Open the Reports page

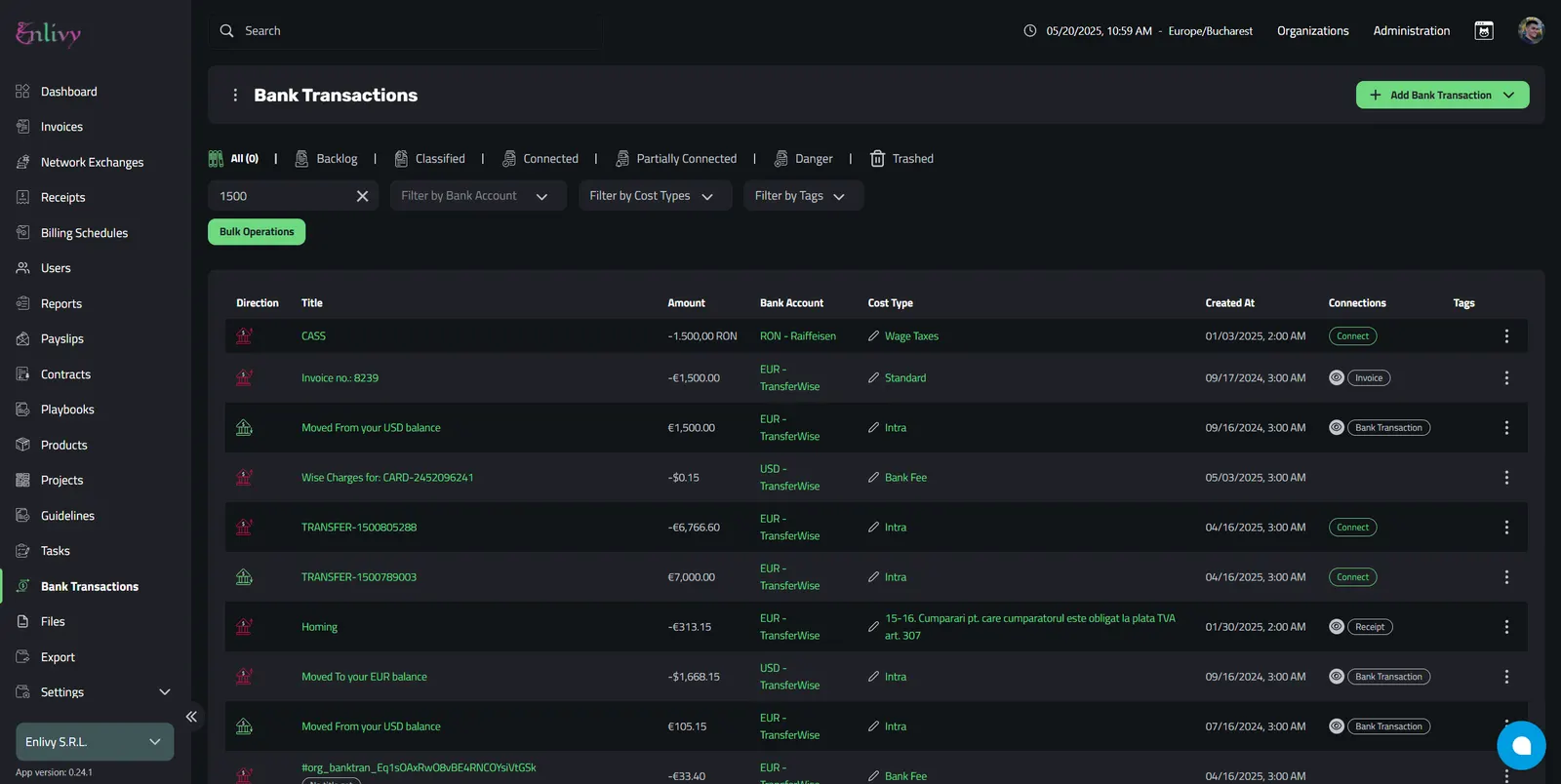click(60, 303)
